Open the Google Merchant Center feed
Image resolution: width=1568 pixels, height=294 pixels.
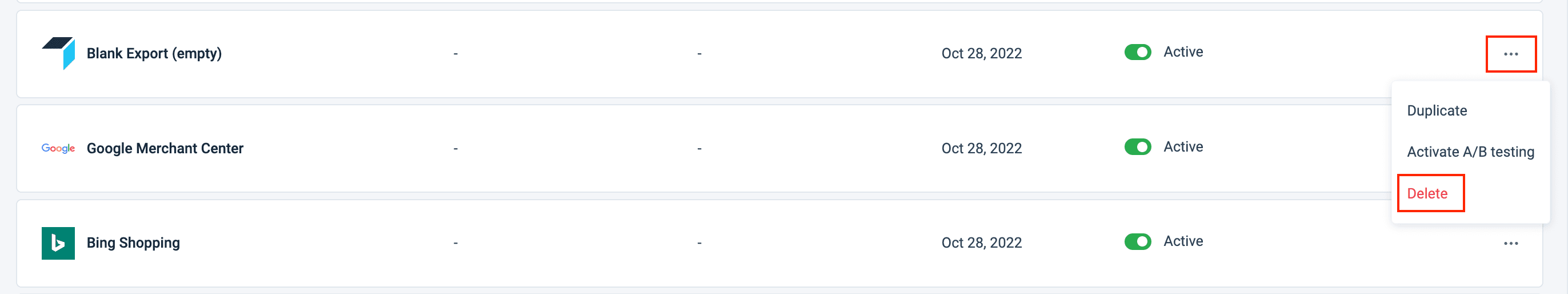165,149
